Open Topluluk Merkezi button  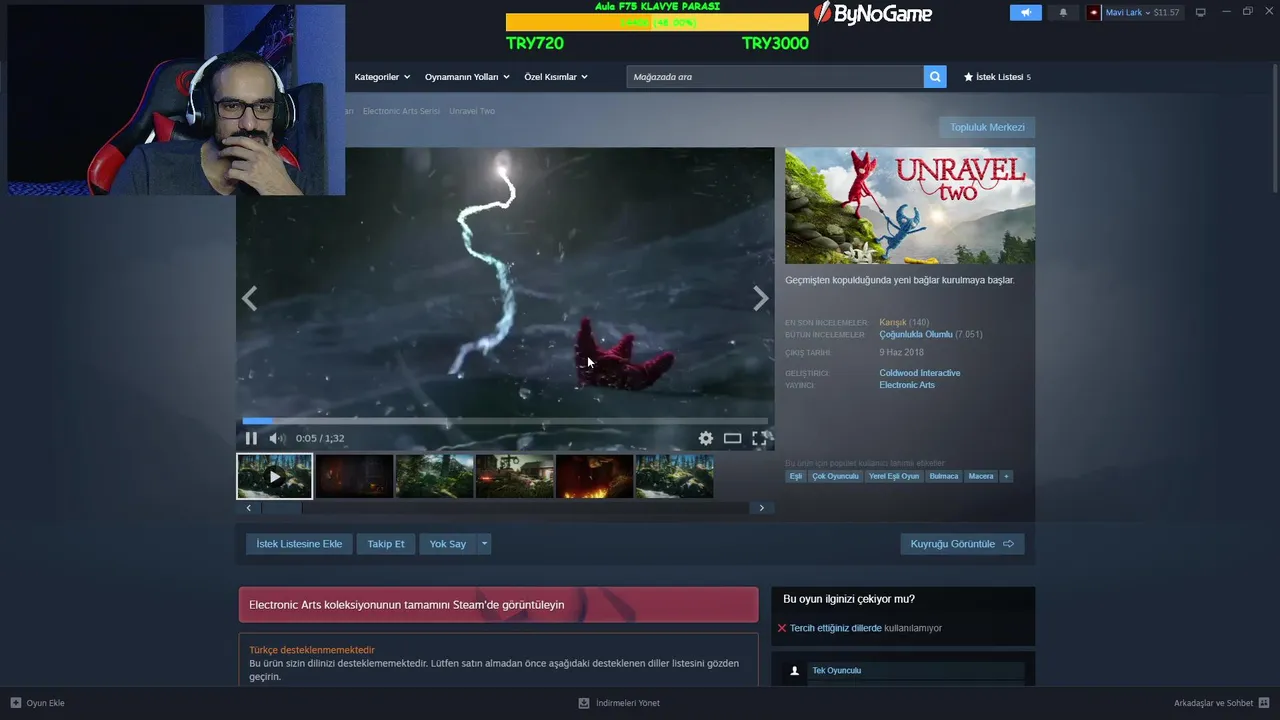(x=987, y=127)
